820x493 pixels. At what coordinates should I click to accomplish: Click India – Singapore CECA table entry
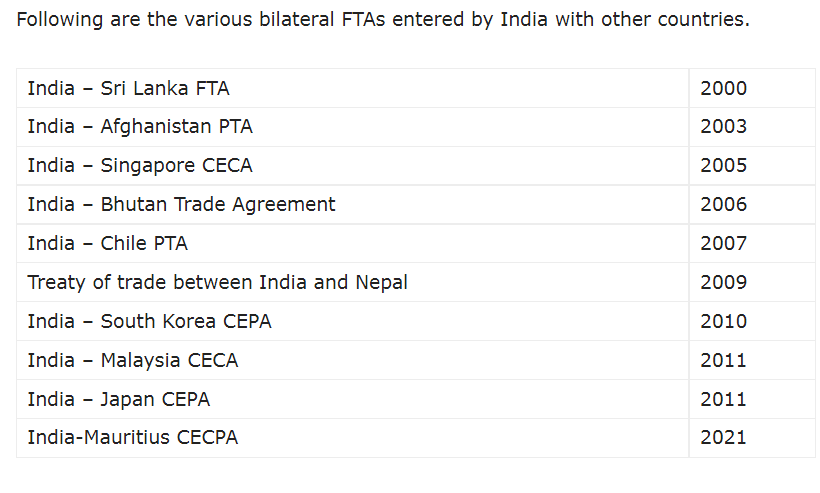(140, 166)
